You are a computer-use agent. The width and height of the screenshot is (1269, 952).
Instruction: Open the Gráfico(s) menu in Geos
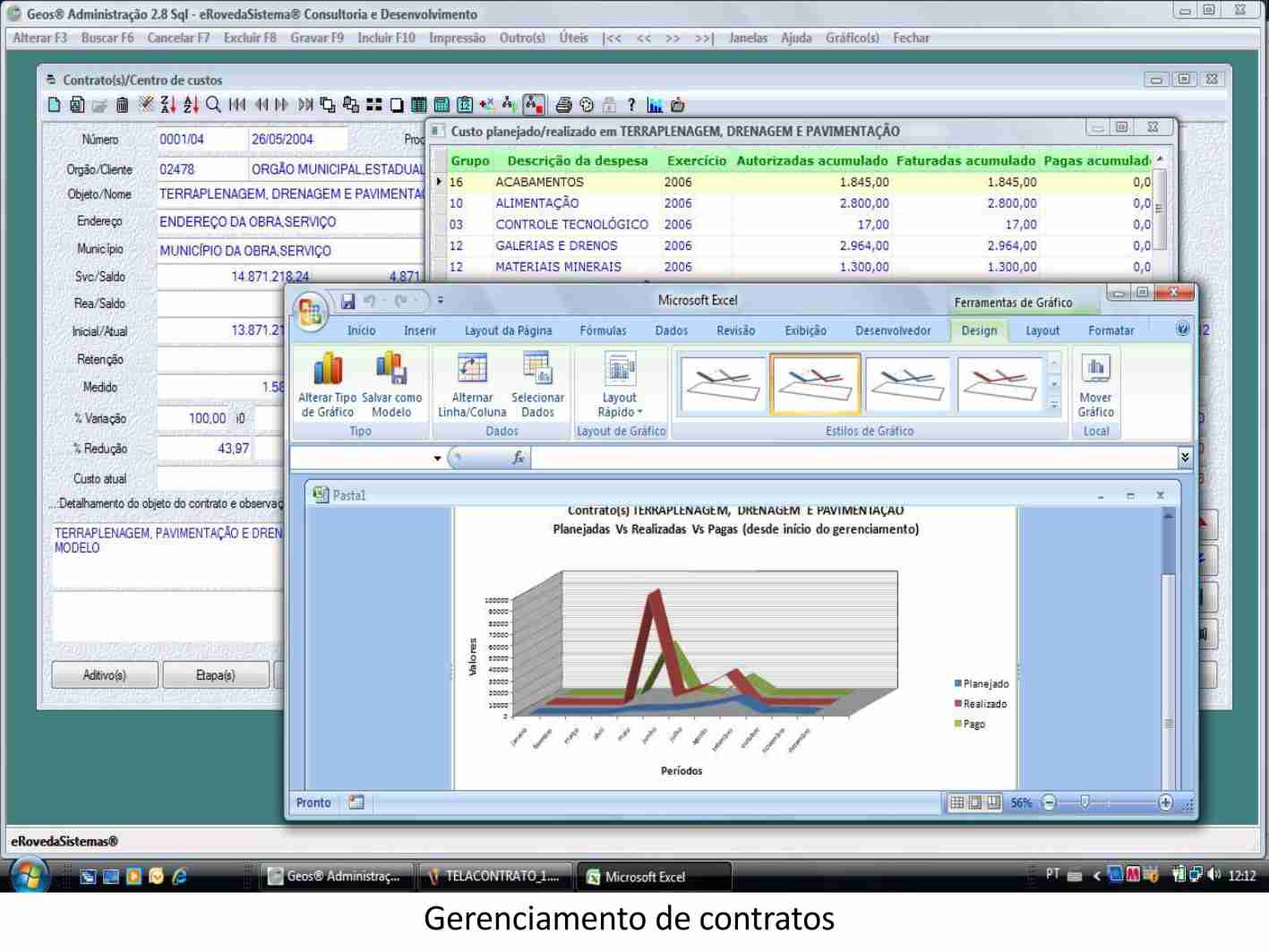(x=852, y=38)
